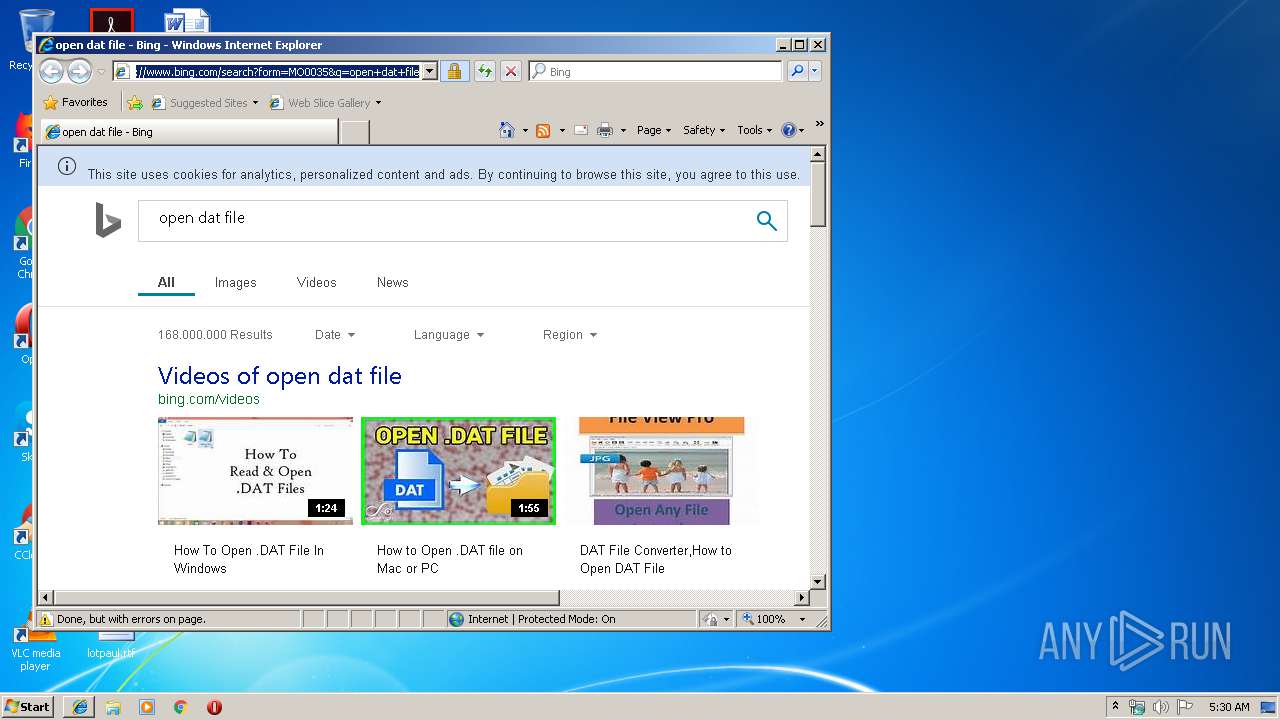Expand the Language filter dropdown
The width and height of the screenshot is (1280, 720).
[x=449, y=335]
